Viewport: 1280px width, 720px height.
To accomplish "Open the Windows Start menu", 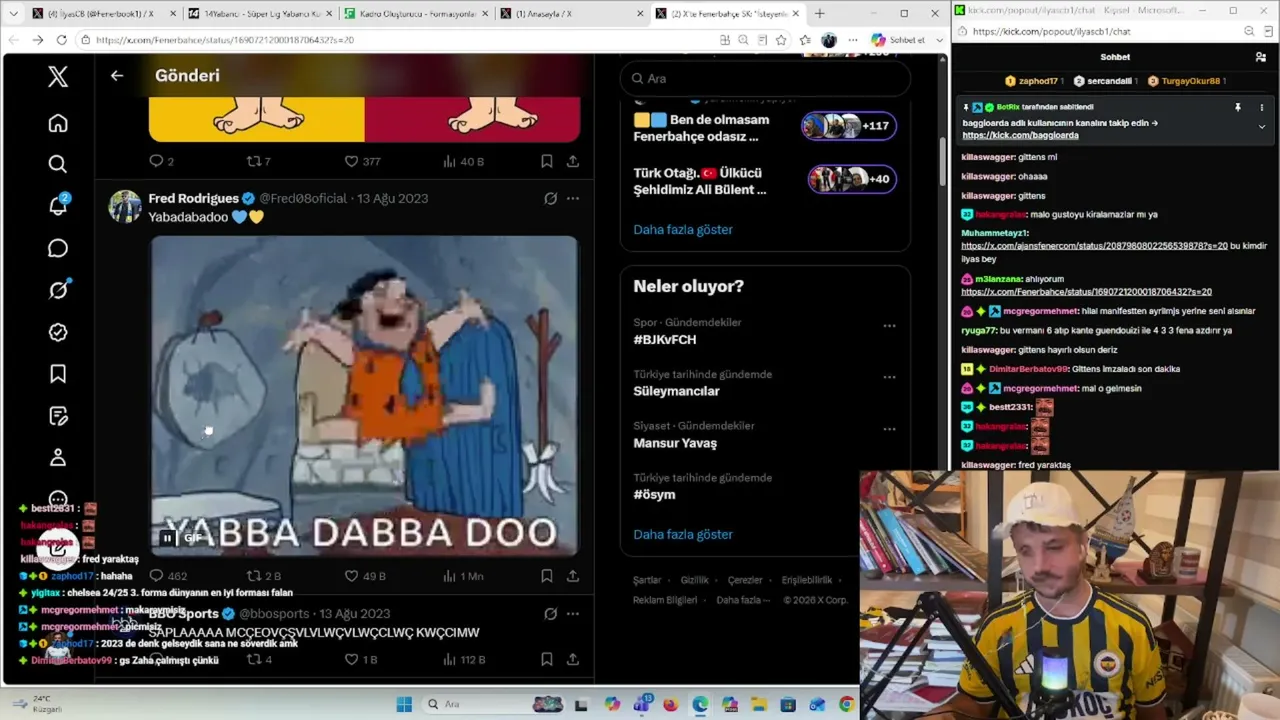I will point(404,704).
